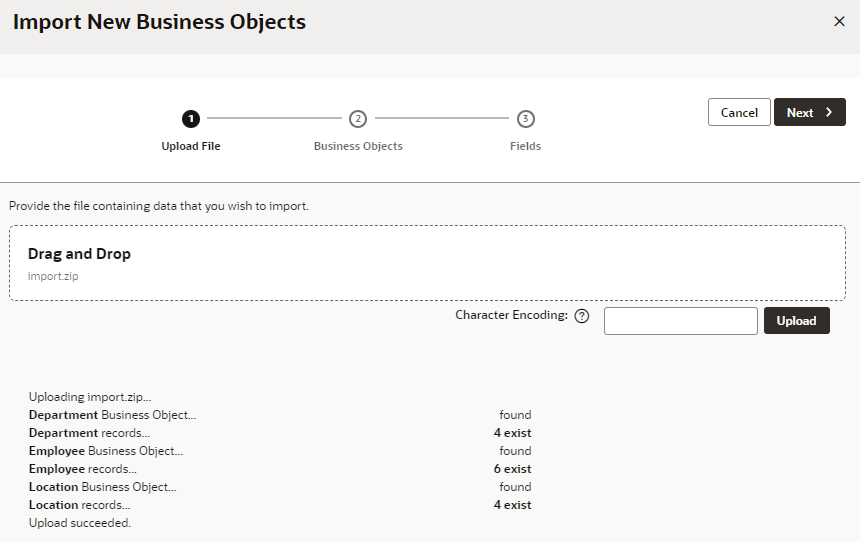Click the Character Encoding label text
Image resolution: width=860 pixels, height=542 pixels.
511,315
